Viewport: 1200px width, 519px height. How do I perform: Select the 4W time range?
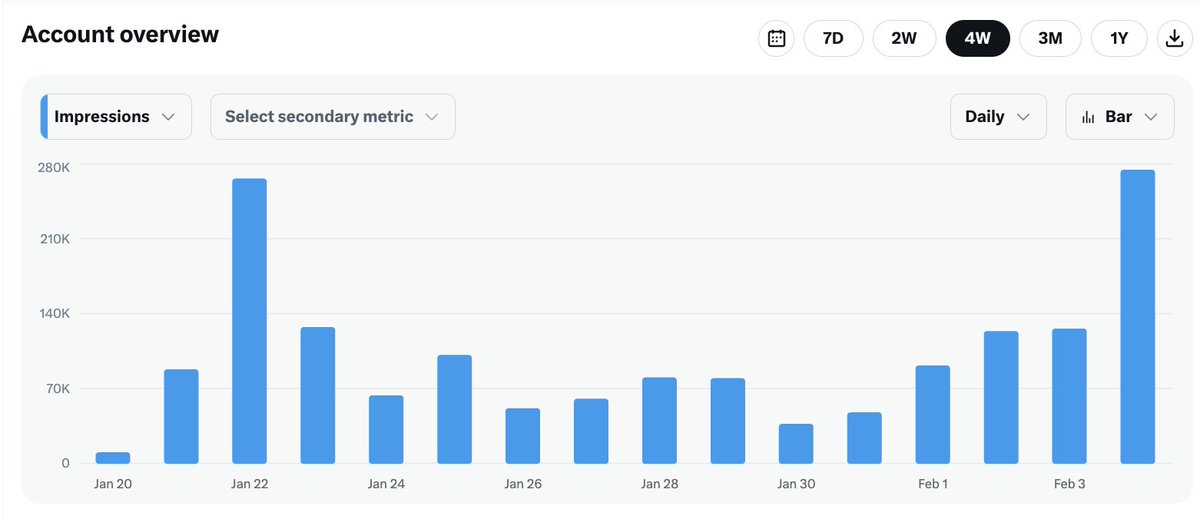pyautogui.click(x=978, y=39)
